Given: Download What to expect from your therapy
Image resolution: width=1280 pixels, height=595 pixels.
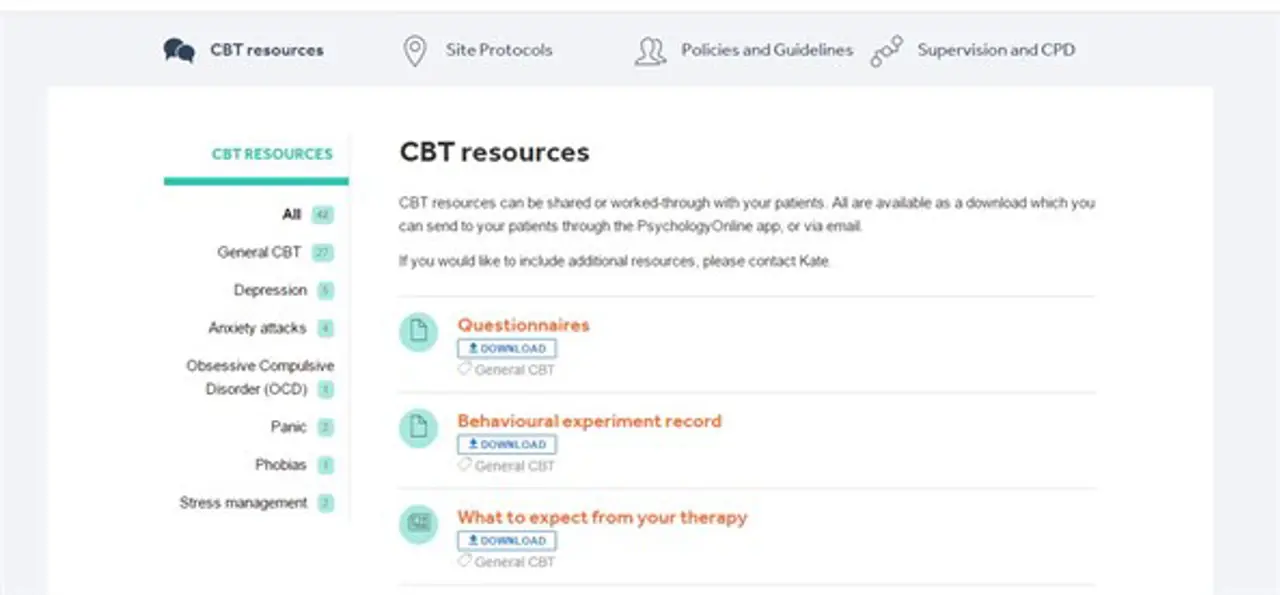Looking at the screenshot, I should 507,541.
